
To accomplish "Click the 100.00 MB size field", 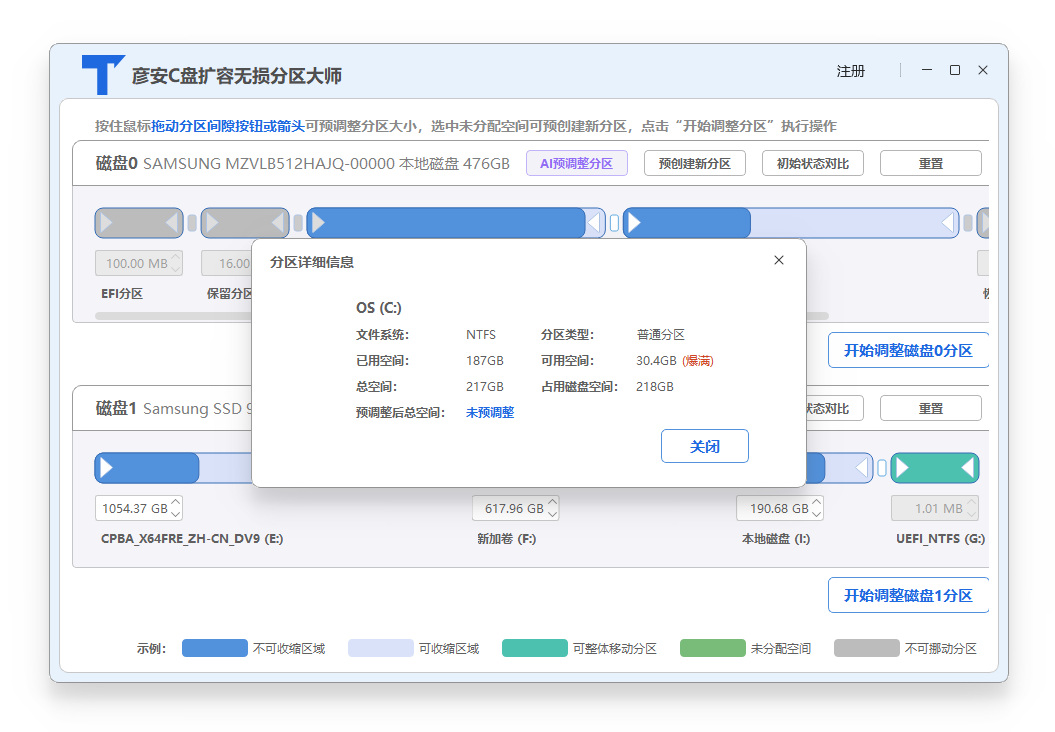I will 139,263.
